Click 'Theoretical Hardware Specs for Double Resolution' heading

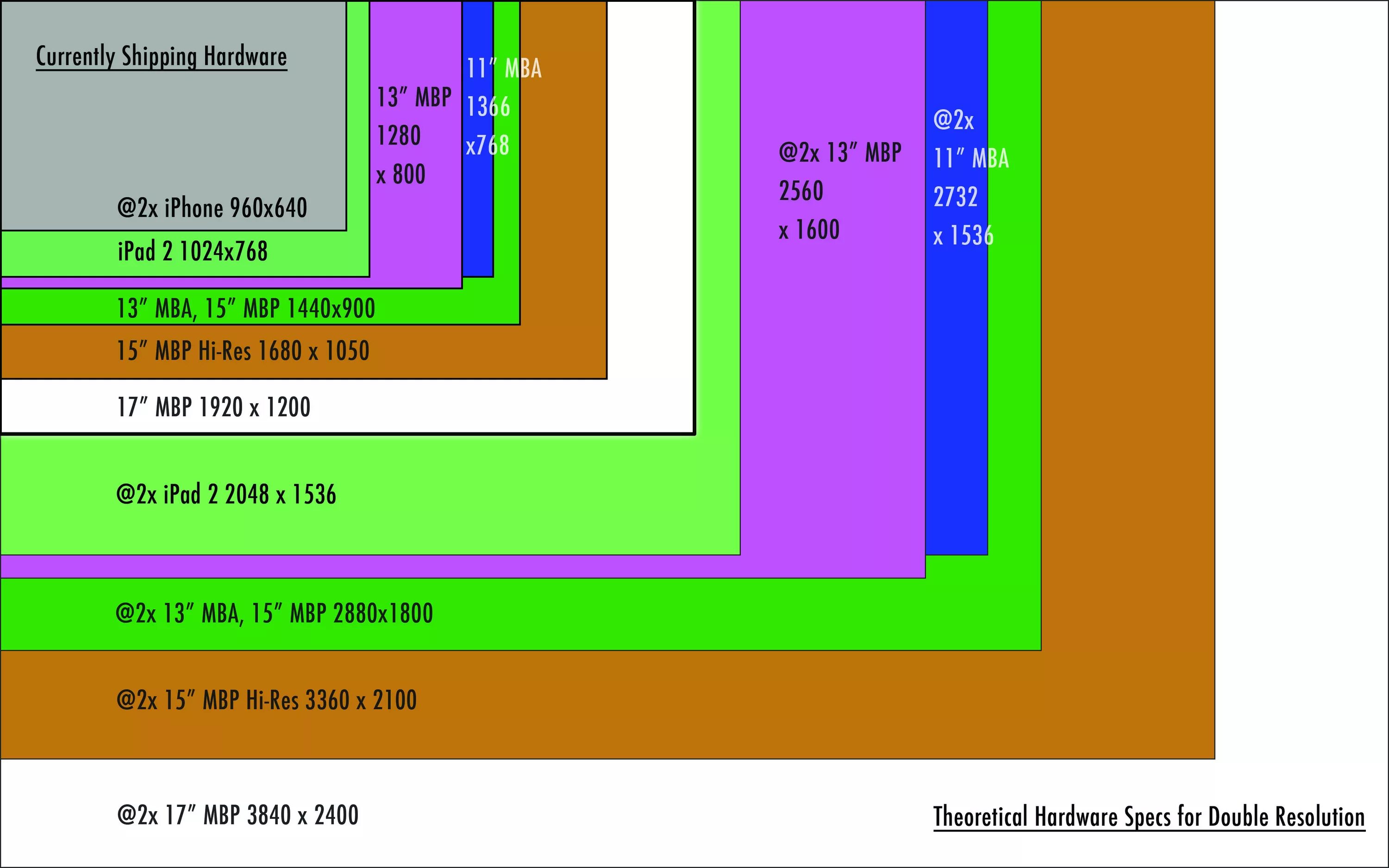tap(1149, 817)
